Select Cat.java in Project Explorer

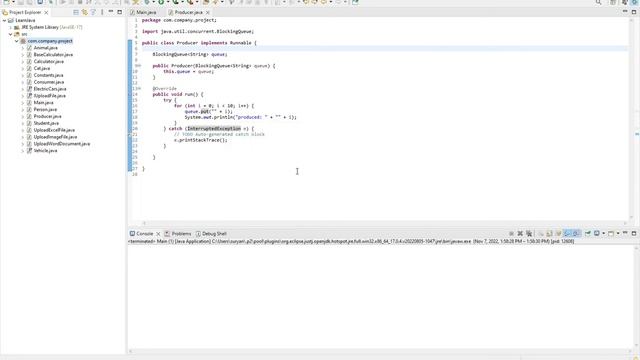click(42, 69)
